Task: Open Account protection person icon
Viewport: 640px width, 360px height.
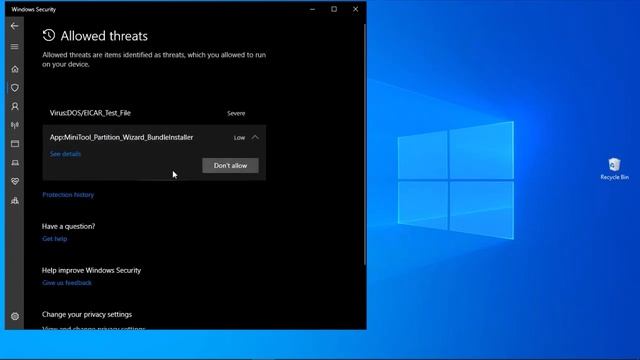Action: pyautogui.click(x=15, y=107)
